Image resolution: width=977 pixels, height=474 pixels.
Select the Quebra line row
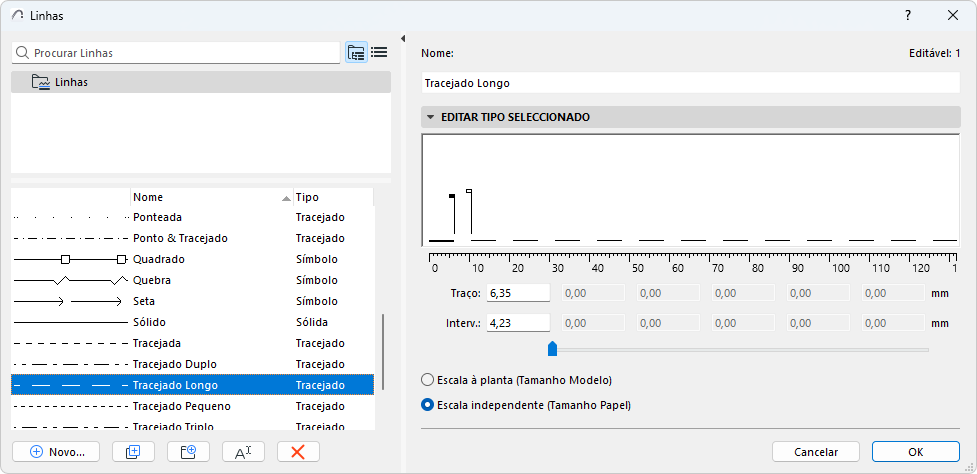tap(193, 280)
